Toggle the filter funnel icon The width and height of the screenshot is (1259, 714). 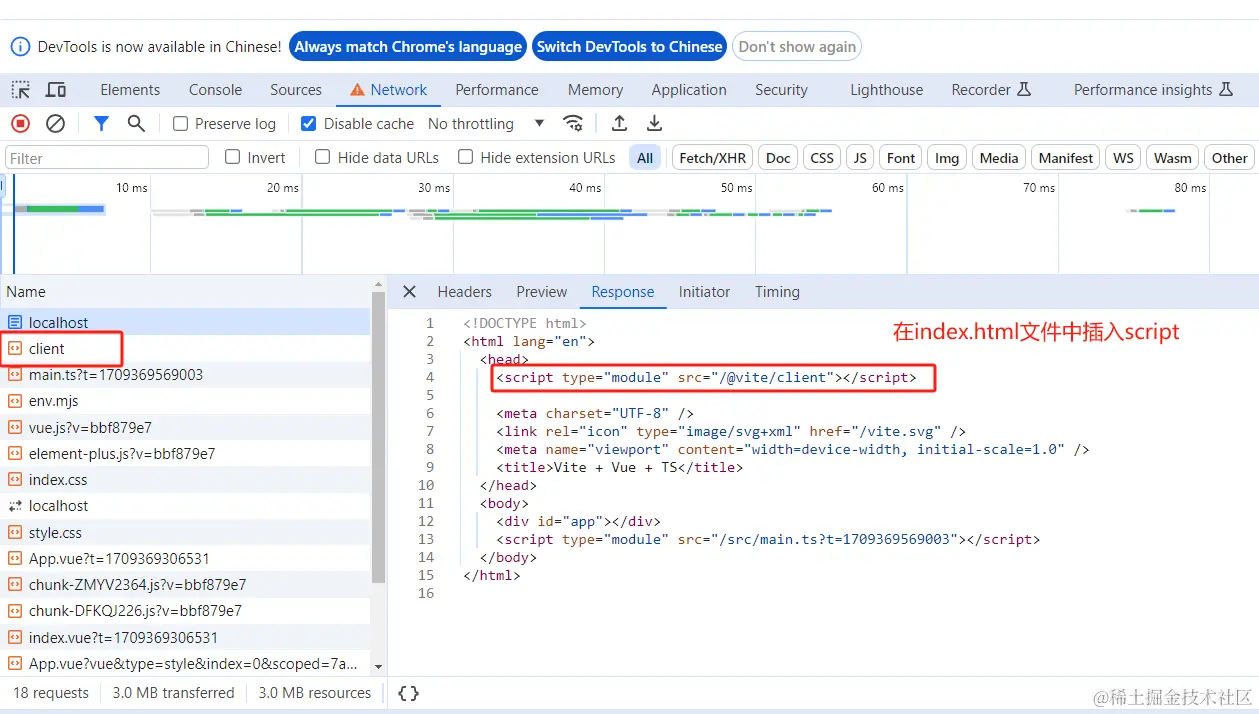click(101, 124)
